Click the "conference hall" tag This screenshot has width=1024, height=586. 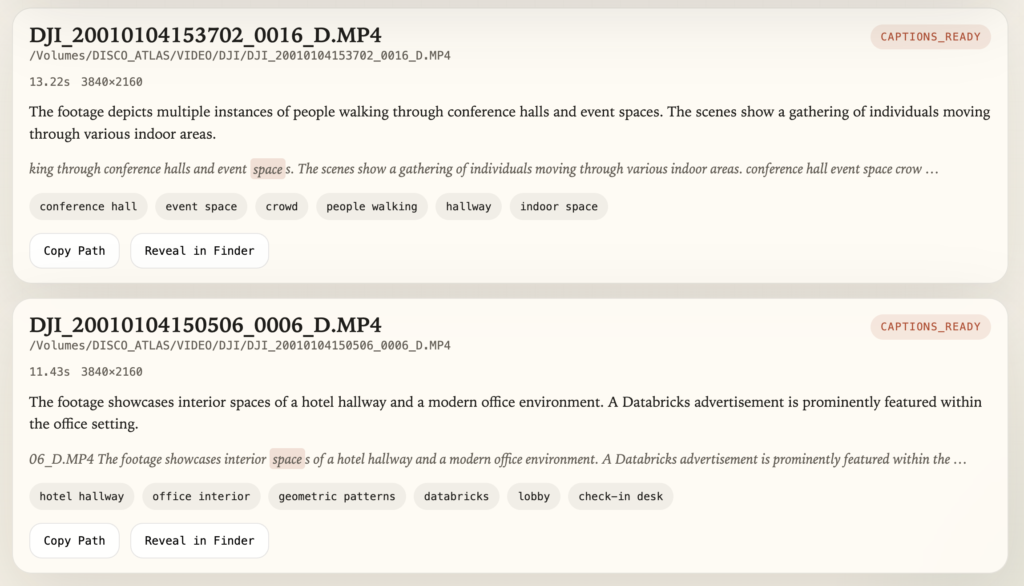tap(88, 207)
